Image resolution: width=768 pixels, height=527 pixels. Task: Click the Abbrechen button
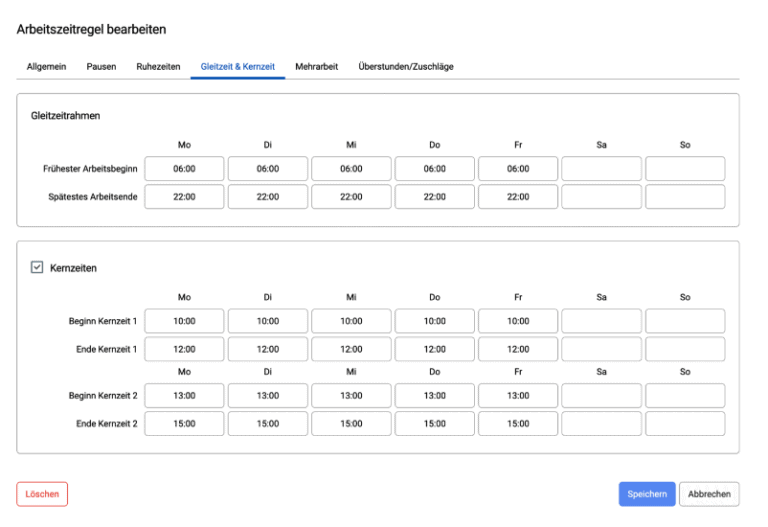pos(709,494)
